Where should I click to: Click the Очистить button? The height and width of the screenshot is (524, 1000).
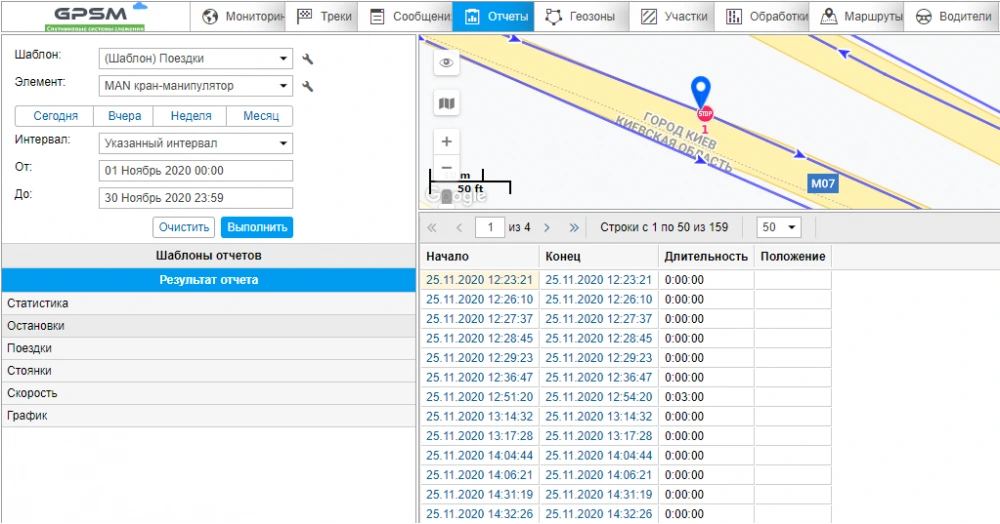coord(184,227)
